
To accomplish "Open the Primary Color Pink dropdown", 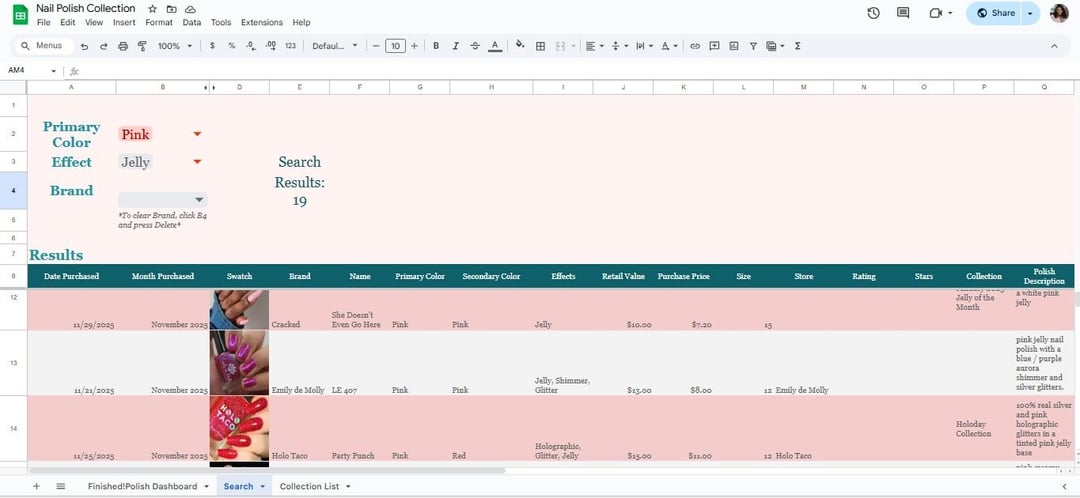I will coord(197,134).
